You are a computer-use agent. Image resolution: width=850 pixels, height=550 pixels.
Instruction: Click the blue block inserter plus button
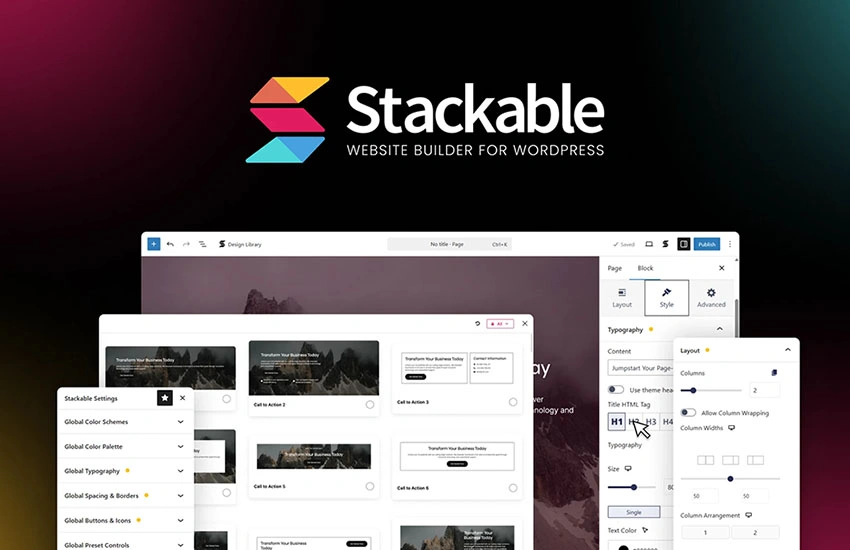tap(154, 244)
